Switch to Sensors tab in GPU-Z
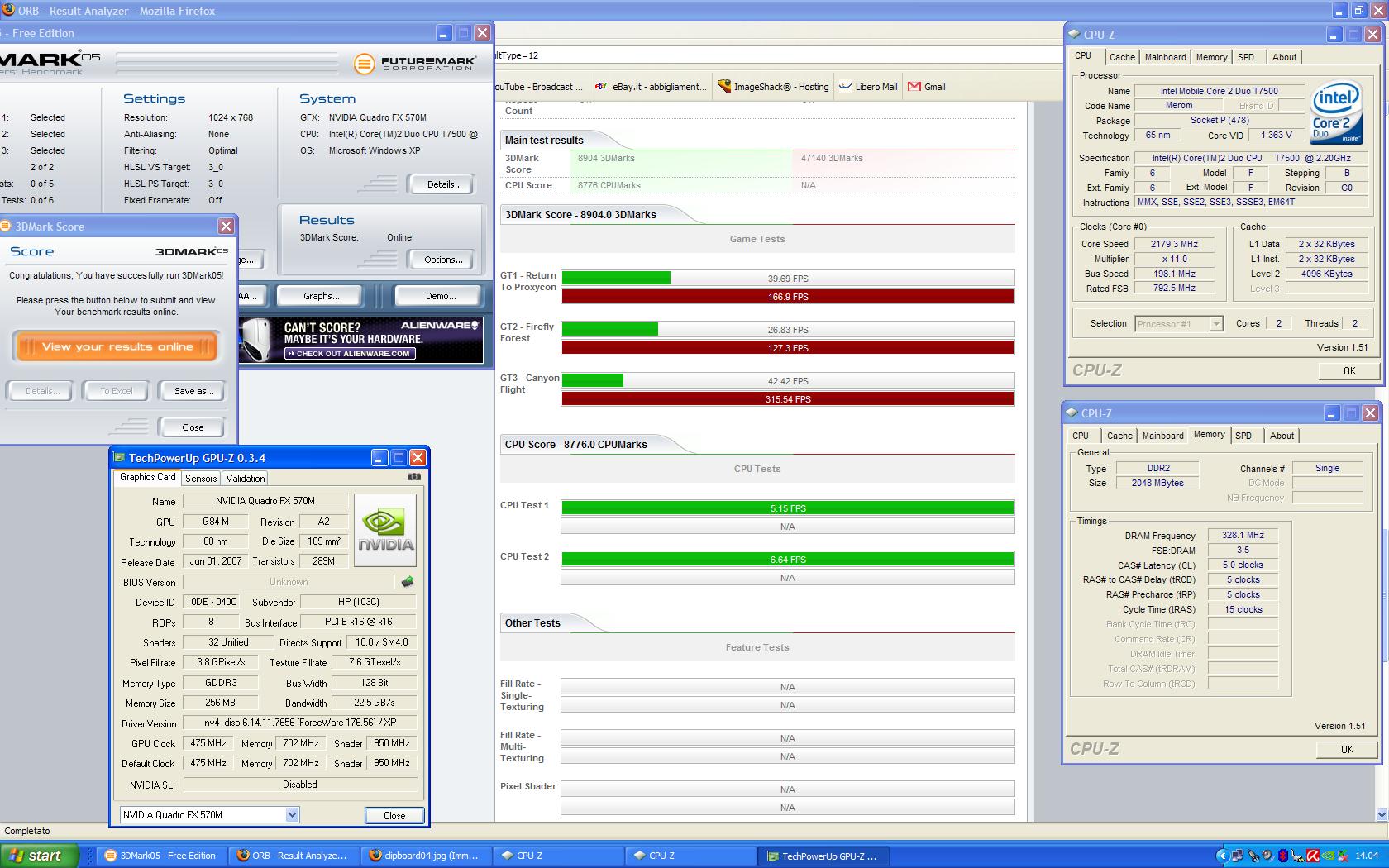 point(201,479)
